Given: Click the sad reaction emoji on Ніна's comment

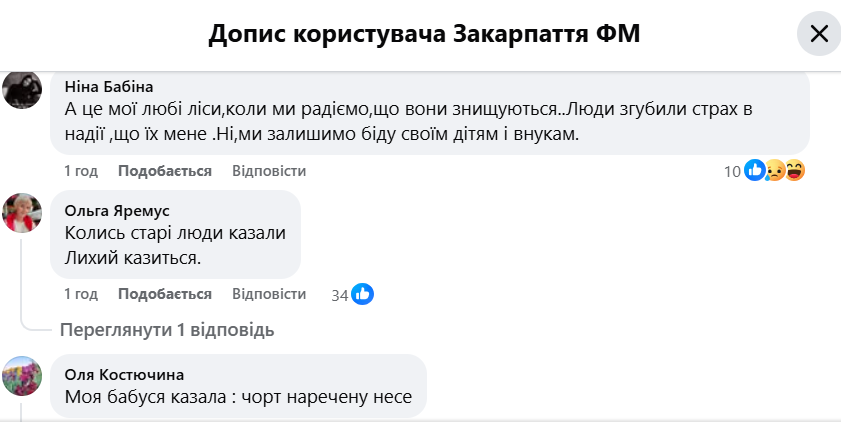Looking at the screenshot, I should 774,171.
